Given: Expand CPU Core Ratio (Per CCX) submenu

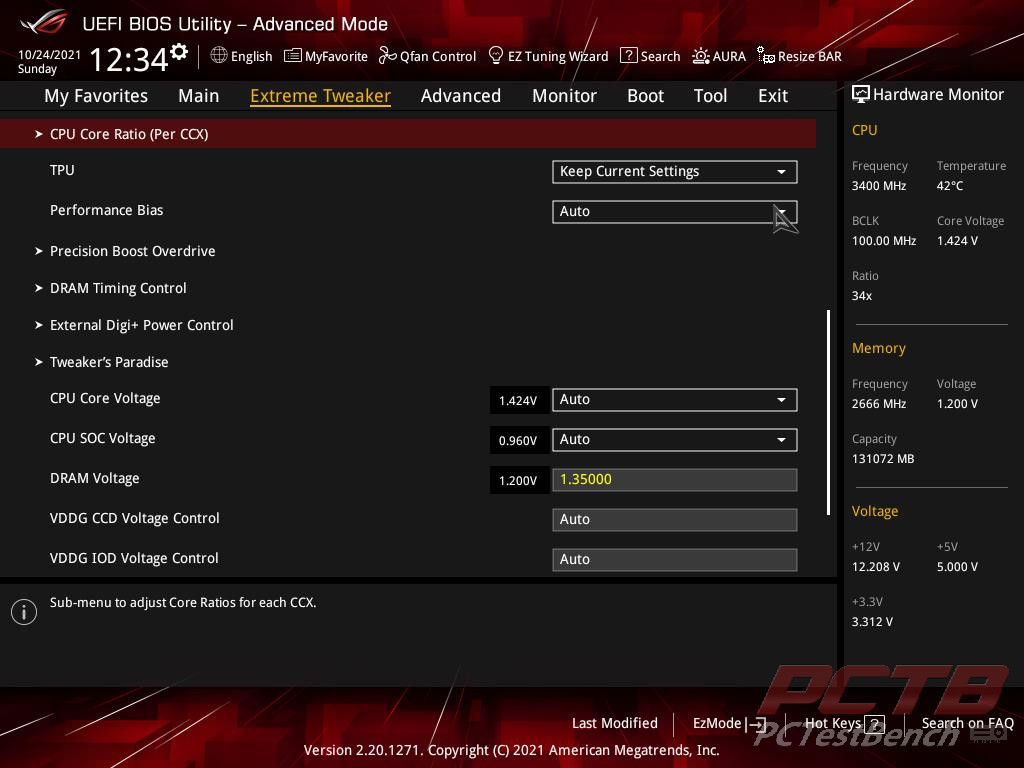Looking at the screenshot, I should click(408, 134).
